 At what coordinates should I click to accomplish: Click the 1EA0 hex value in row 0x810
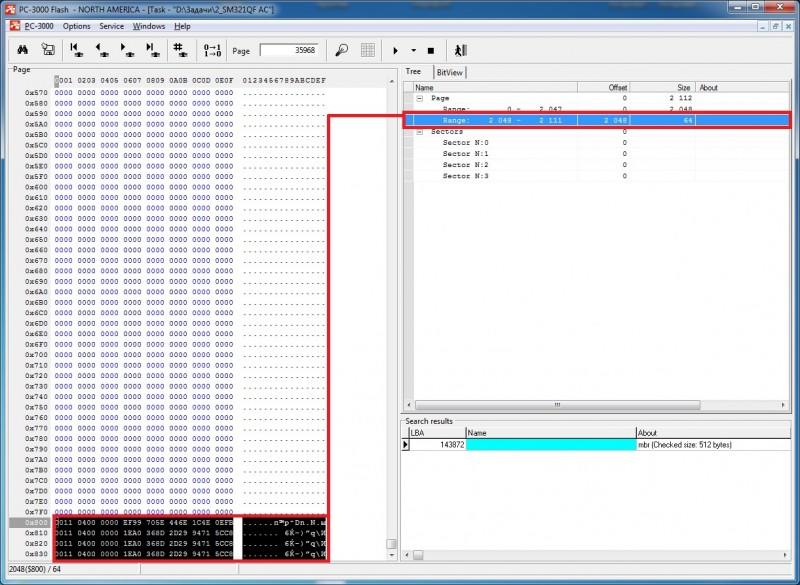pos(132,533)
